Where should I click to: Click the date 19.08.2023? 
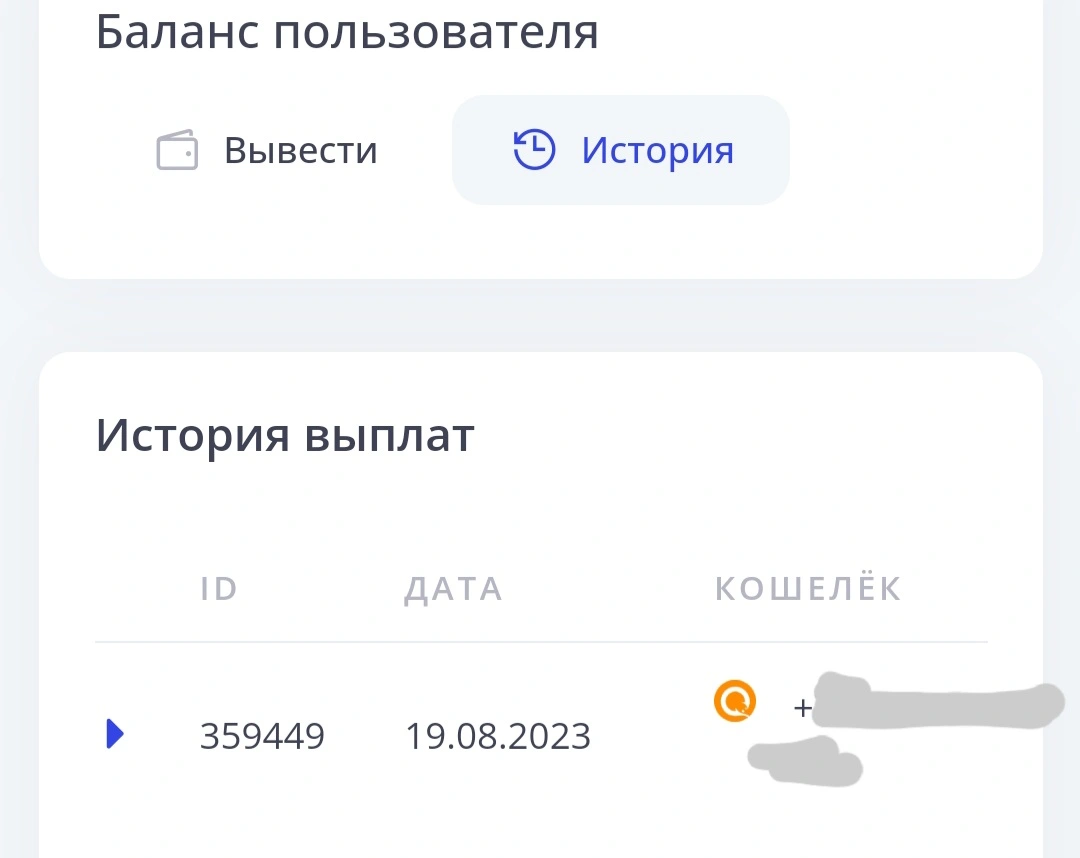pyautogui.click(x=498, y=735)
